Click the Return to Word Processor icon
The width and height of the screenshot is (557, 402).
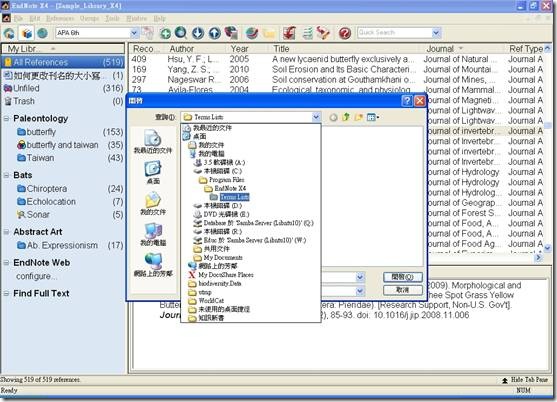323,33
